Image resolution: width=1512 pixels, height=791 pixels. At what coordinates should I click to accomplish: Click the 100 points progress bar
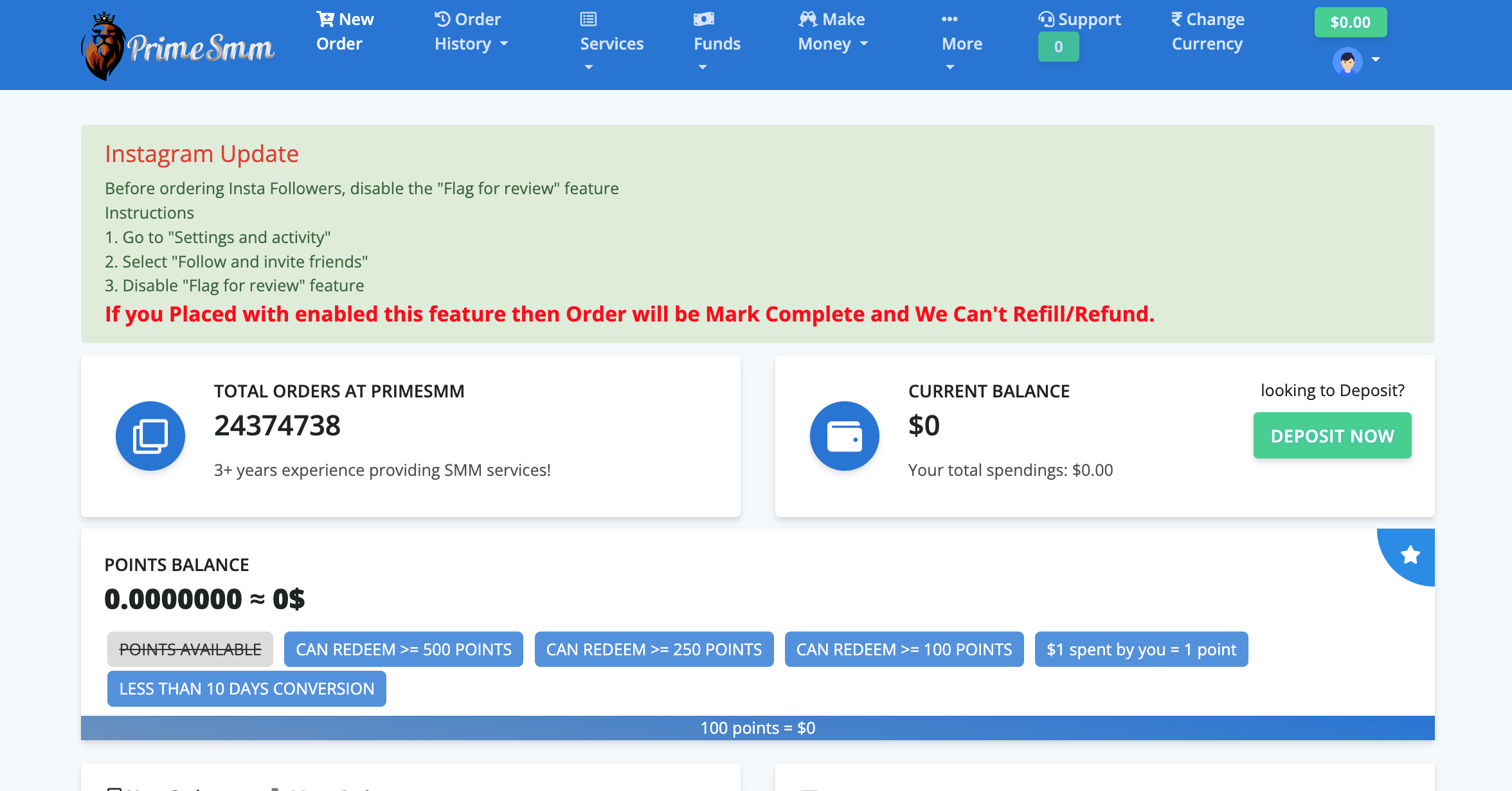pos(757,728)
